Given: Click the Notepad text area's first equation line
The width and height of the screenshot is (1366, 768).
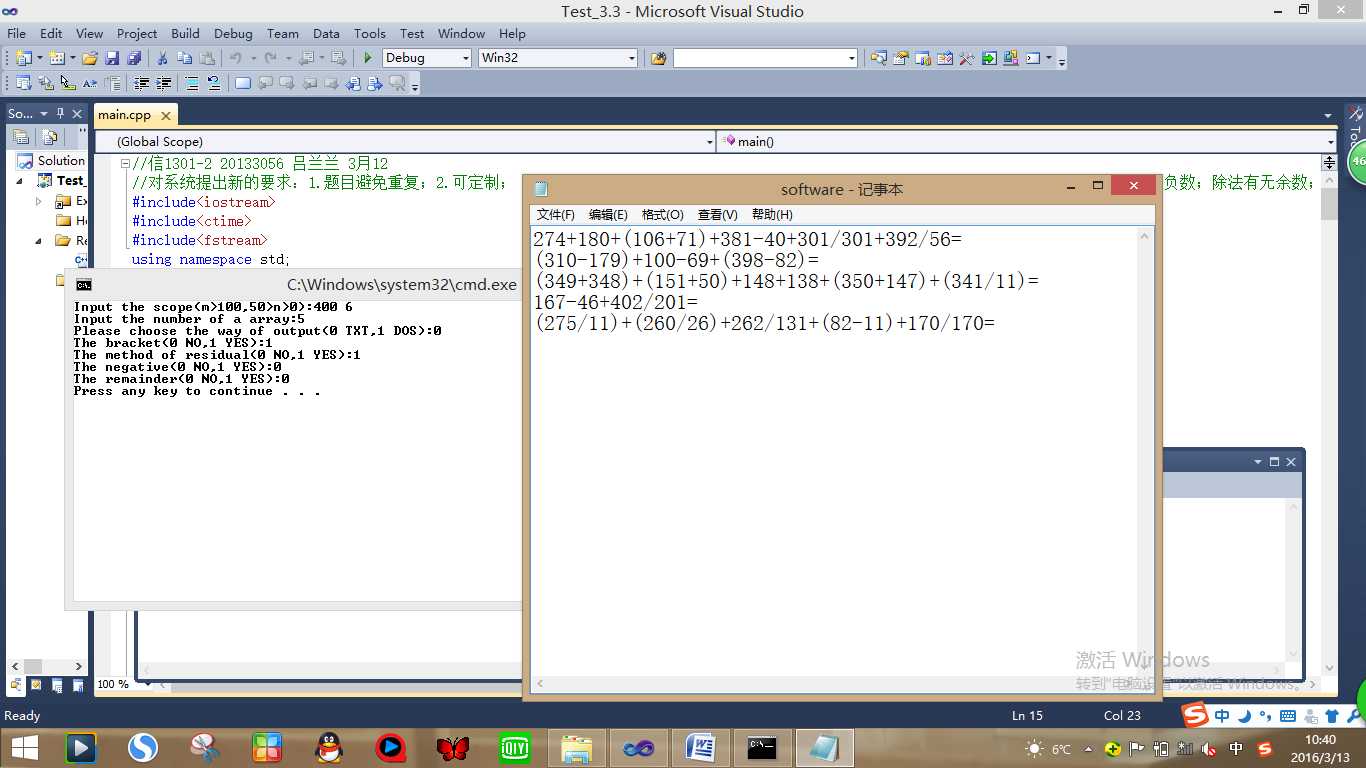Looking at the screenshot, I should pos(747,239).
